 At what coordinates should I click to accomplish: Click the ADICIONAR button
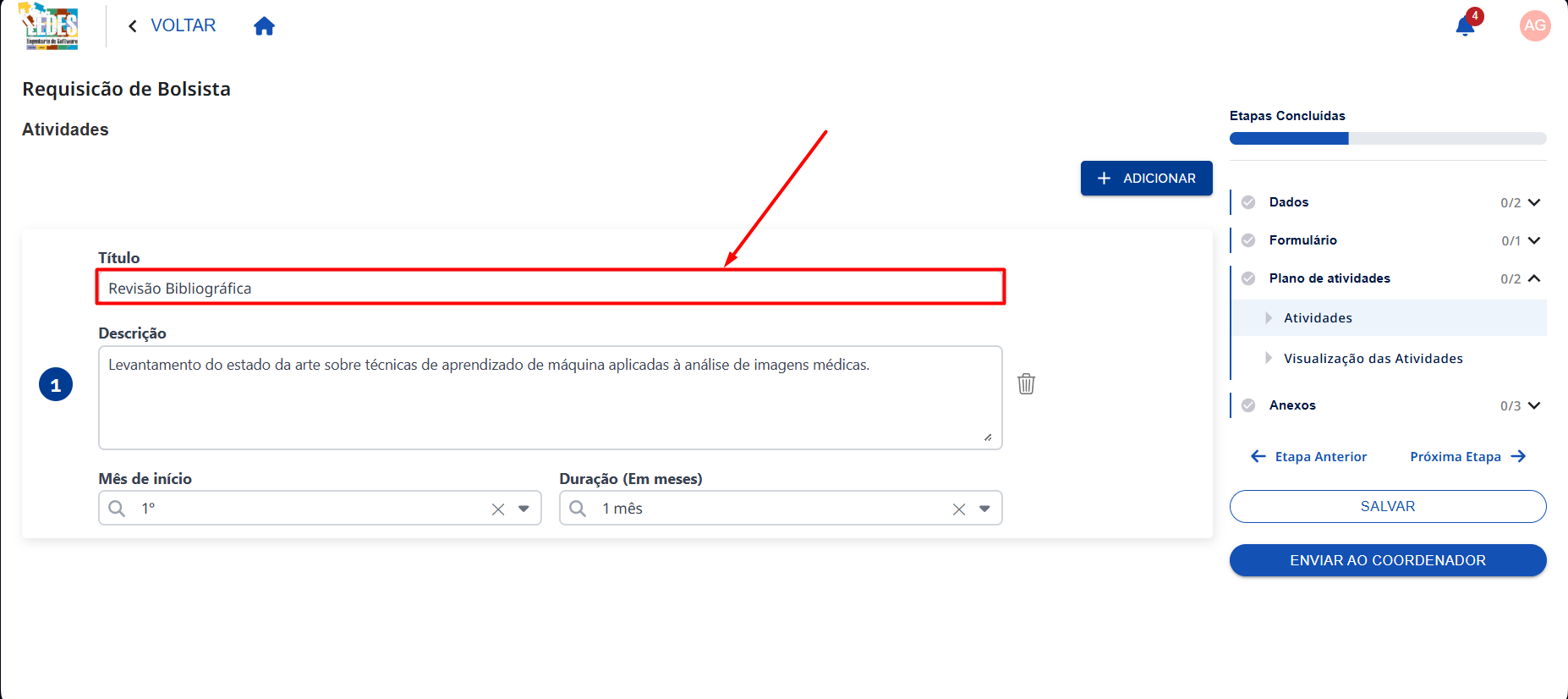tap(1147, 179)
